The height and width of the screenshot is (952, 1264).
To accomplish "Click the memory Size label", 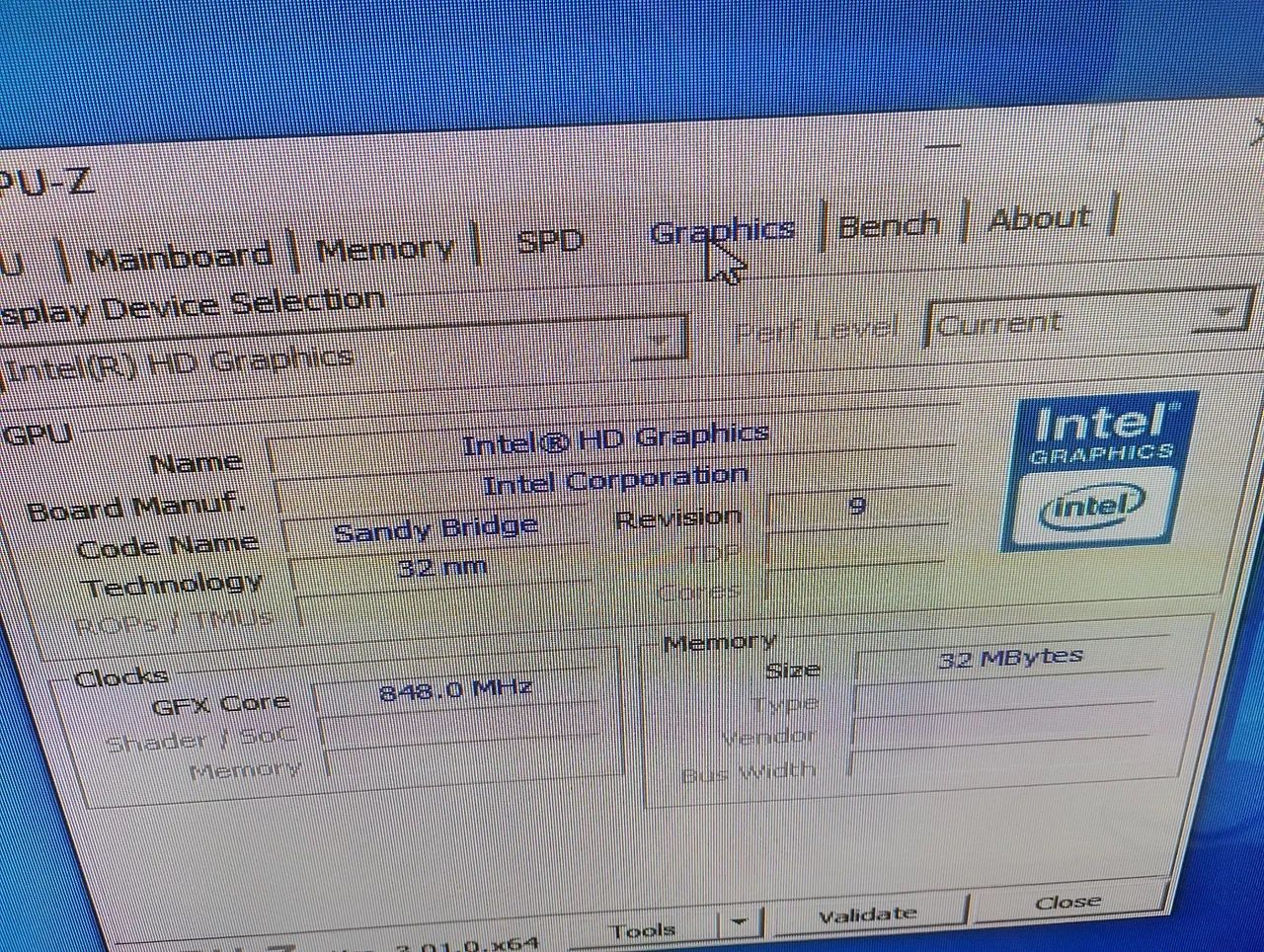I will click(x=792, y=671).
